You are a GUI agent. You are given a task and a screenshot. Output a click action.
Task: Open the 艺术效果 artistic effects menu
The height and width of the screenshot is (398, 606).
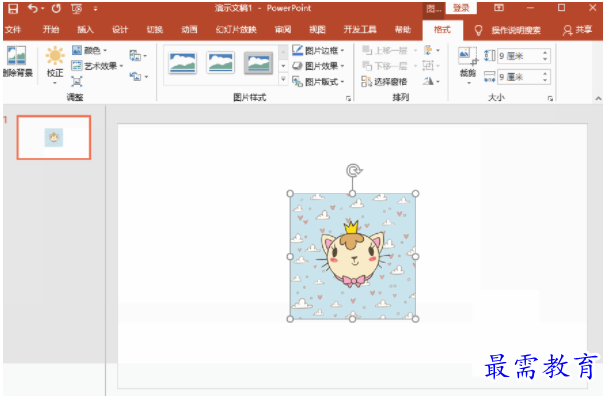tap(98, 66)
